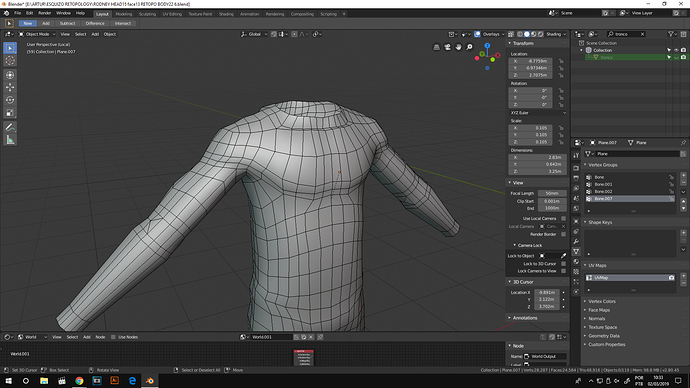Image resolution: width=690 pixels, height=388 pixels.
Task: Click the zoom magnifier icon in viewport
Action: pyautogui.click(x=470, y=47)
